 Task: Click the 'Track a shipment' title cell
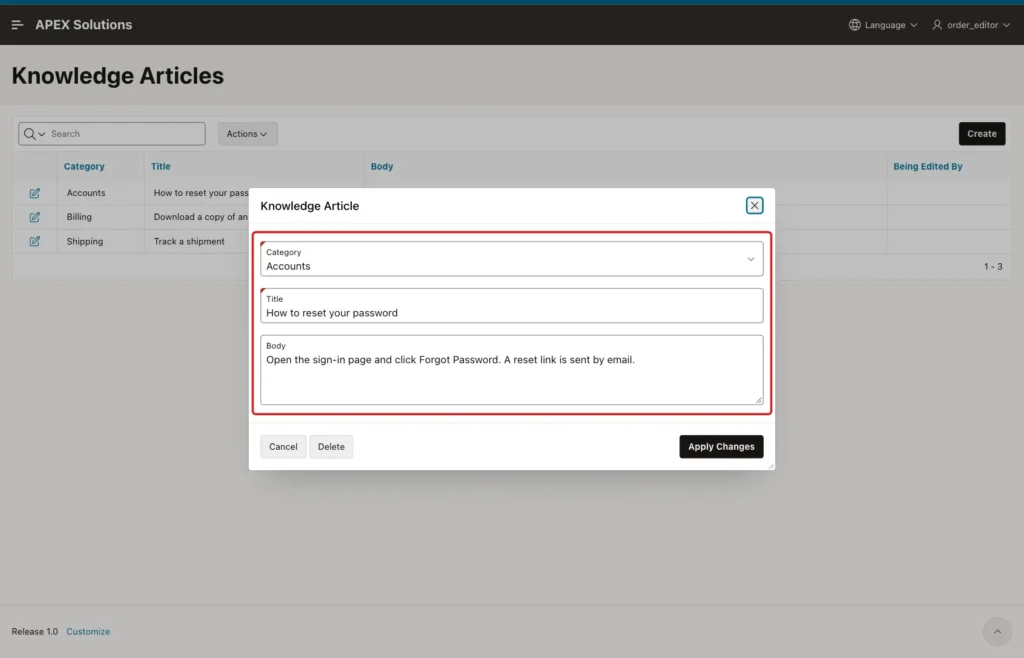click(189, 241)
